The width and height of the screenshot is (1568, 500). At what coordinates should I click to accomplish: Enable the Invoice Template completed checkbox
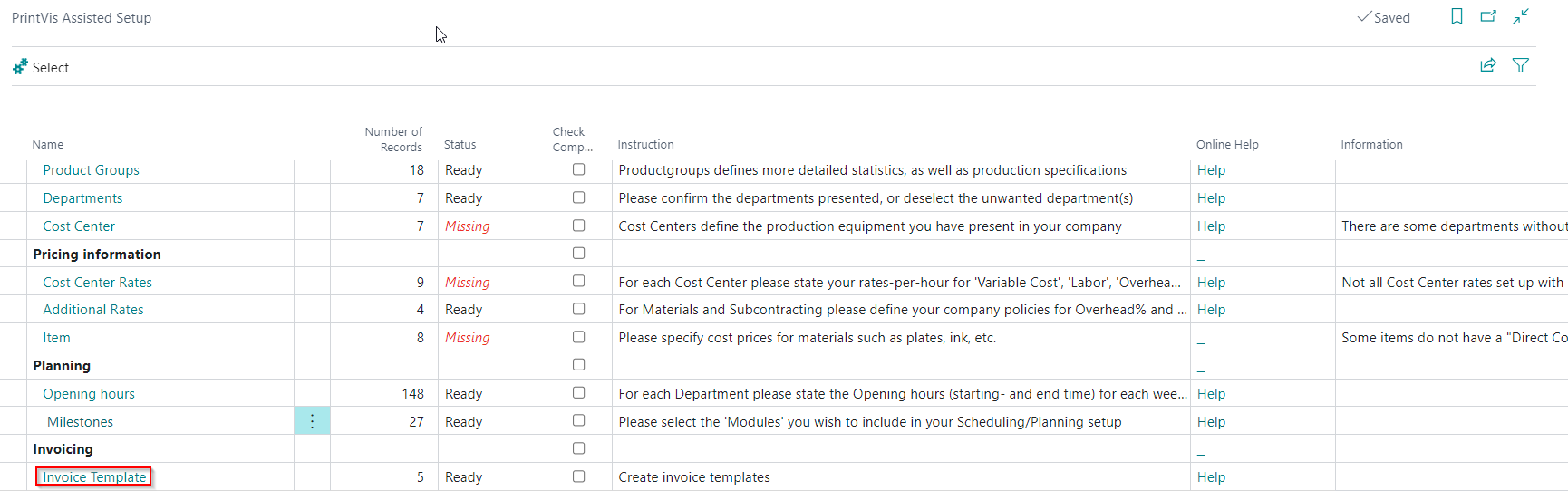(579, 476)
